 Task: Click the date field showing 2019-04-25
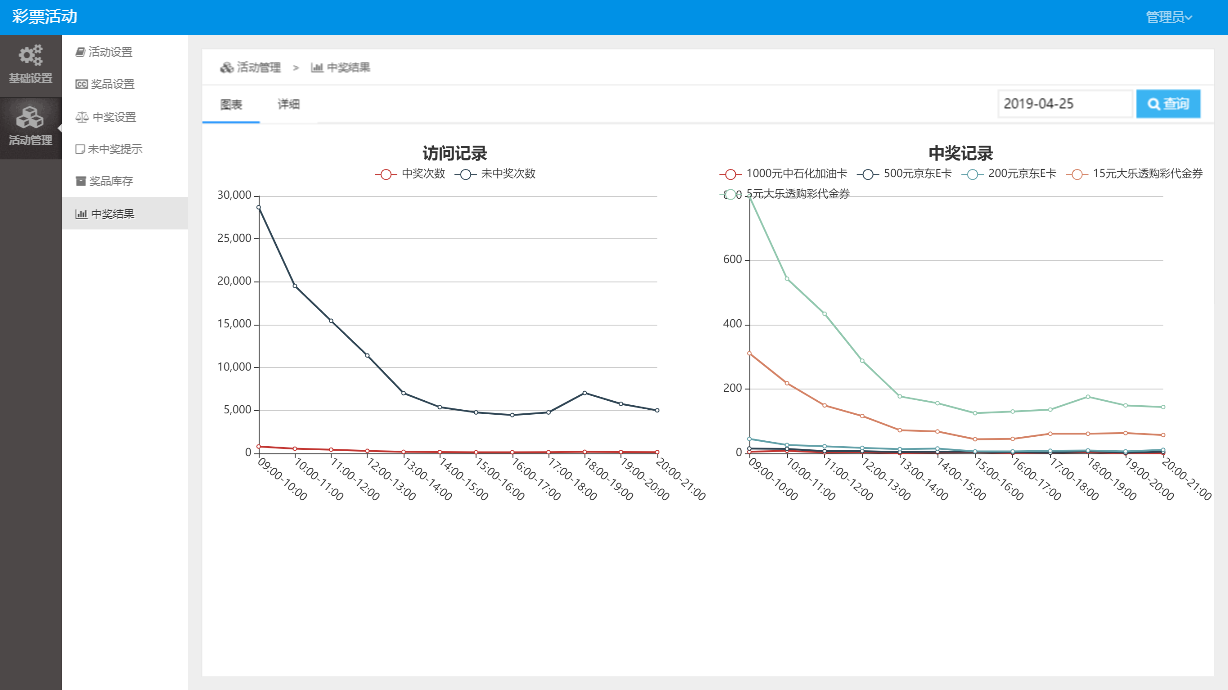[1064, 104]
